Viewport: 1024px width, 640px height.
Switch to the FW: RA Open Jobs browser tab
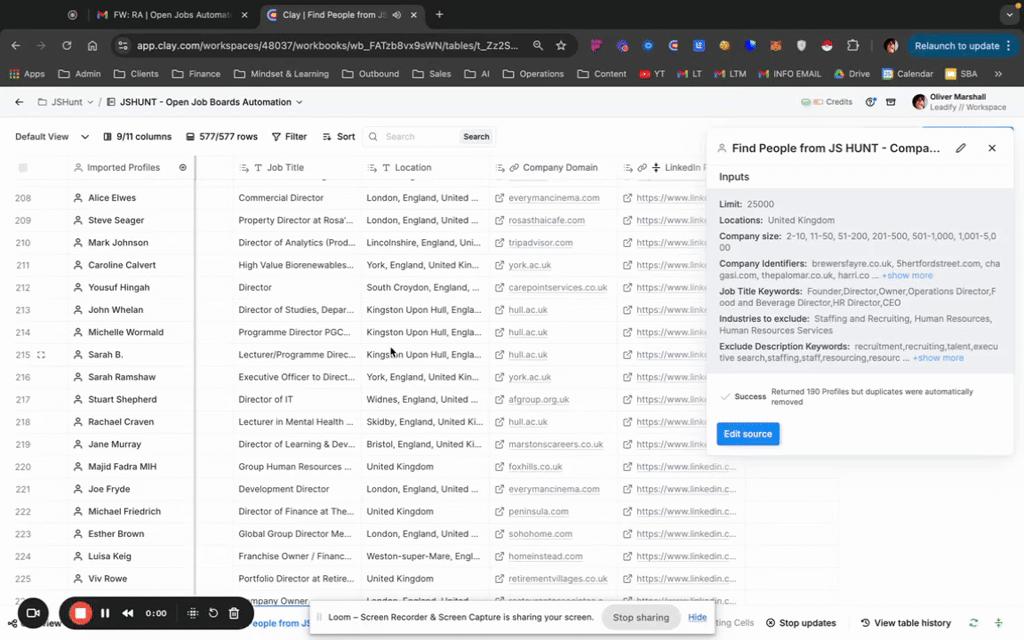point(170,15)
